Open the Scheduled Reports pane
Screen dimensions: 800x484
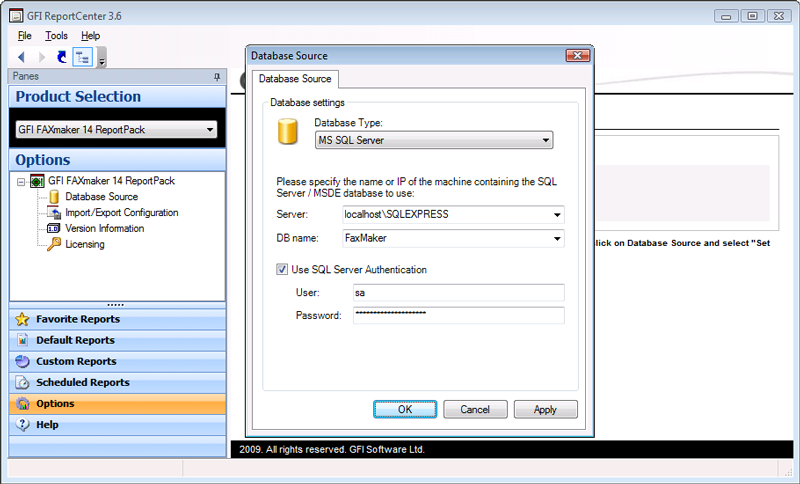117,383
